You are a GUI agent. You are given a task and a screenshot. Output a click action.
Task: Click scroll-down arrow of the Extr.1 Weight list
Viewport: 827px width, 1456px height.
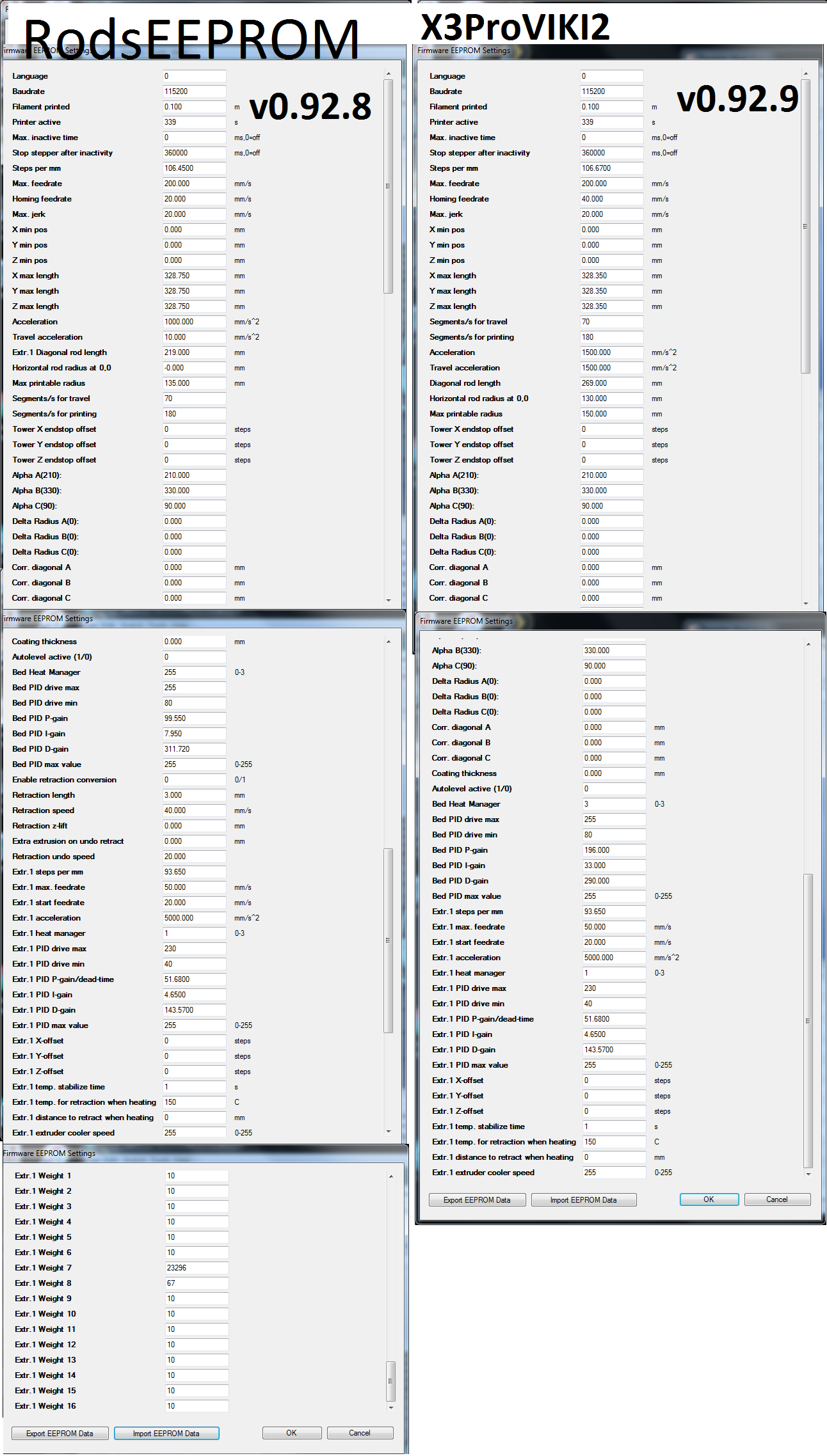(391, 1407)
